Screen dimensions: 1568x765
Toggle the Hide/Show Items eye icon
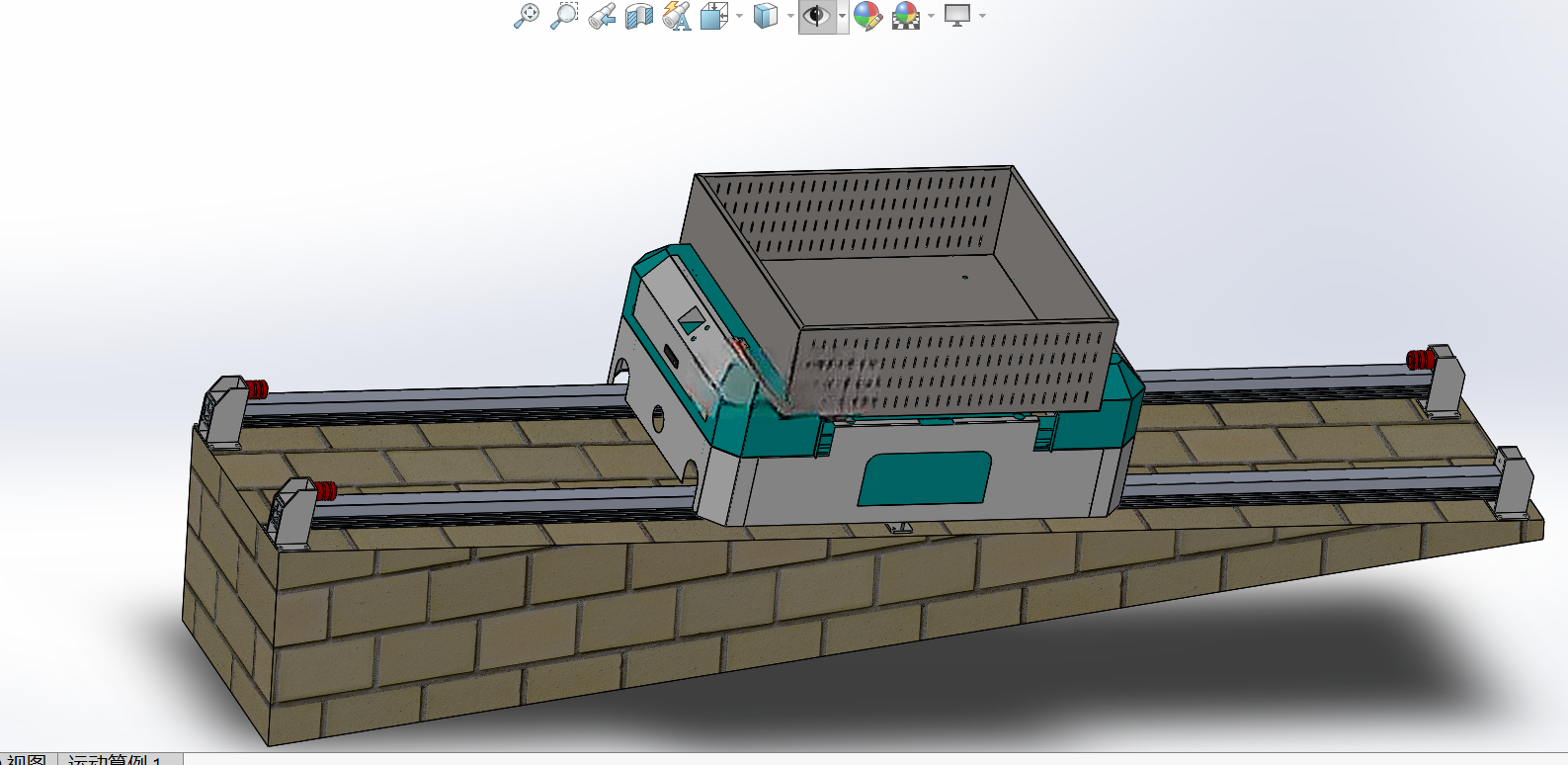(816, 15)
